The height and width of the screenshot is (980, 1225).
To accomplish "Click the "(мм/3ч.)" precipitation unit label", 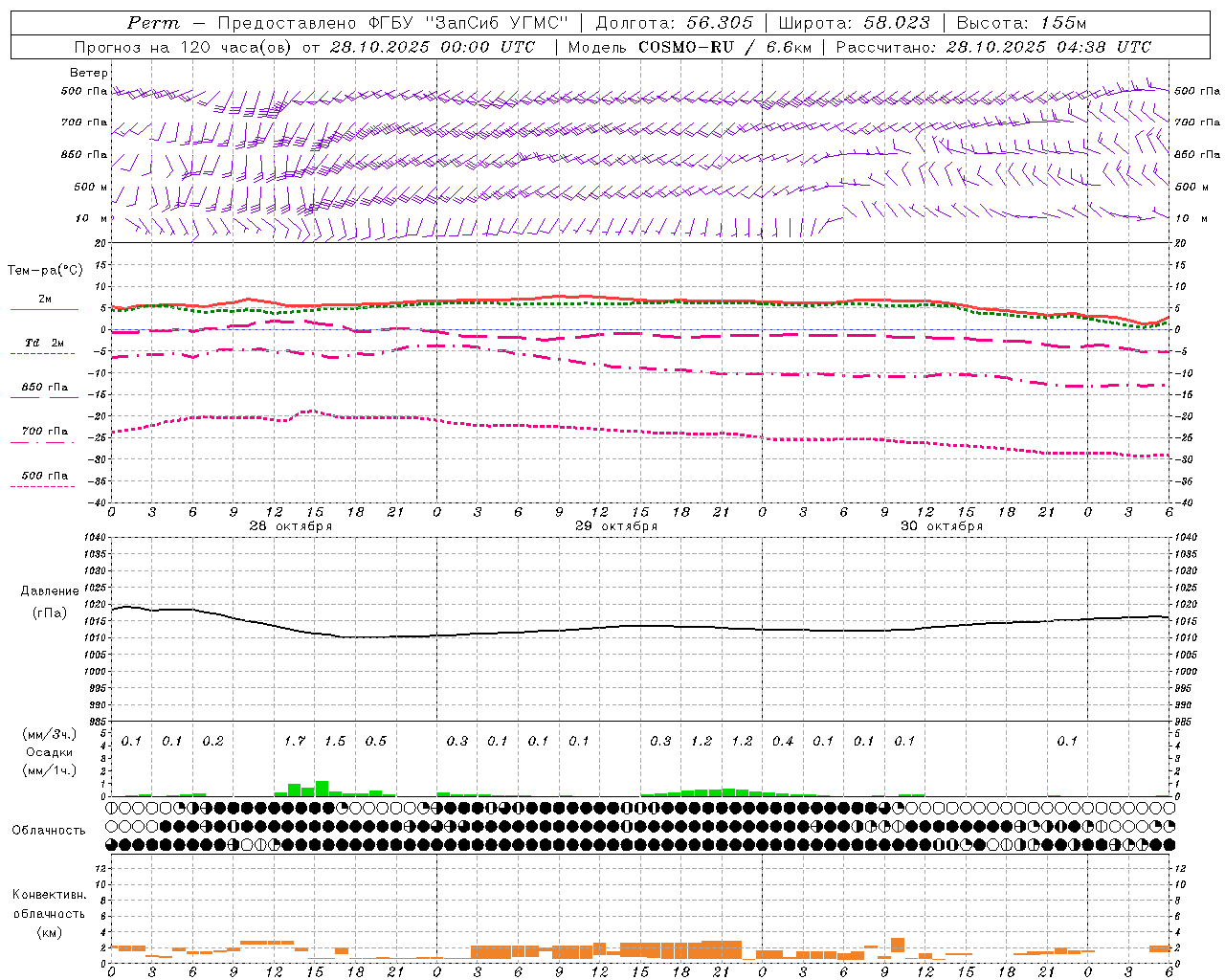I will point(50,734).
